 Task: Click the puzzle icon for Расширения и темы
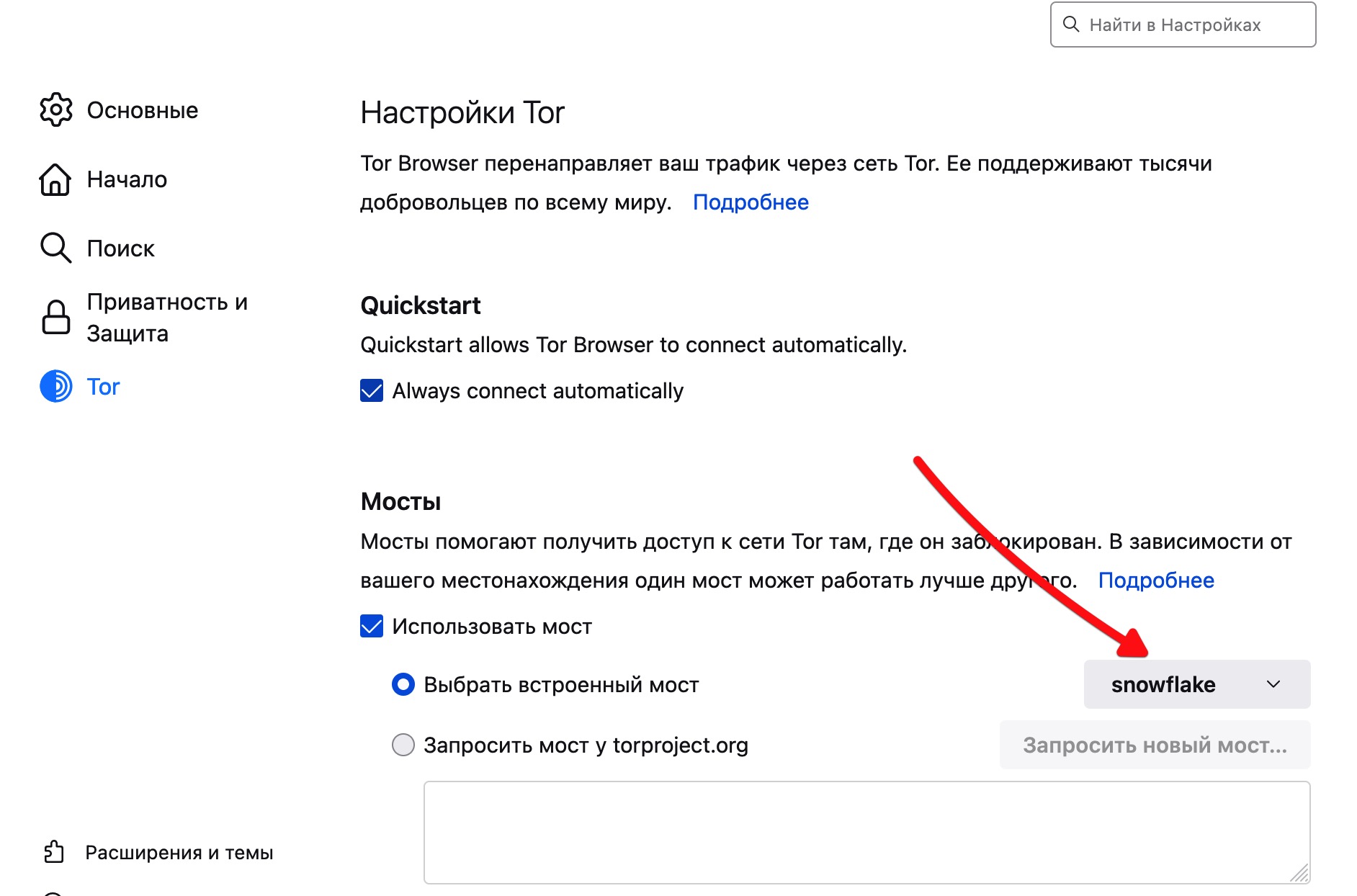pyautogui.click(x=54, y=852)
